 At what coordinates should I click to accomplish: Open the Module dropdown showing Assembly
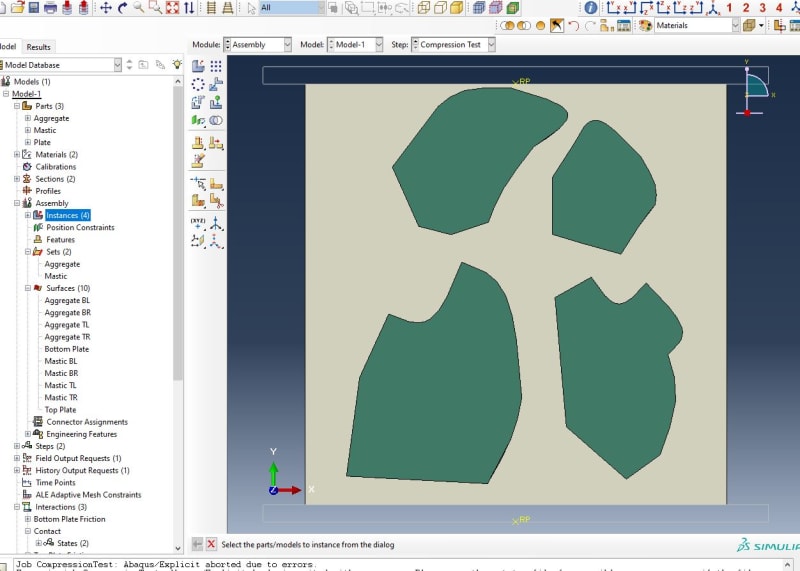pos(258,44)
